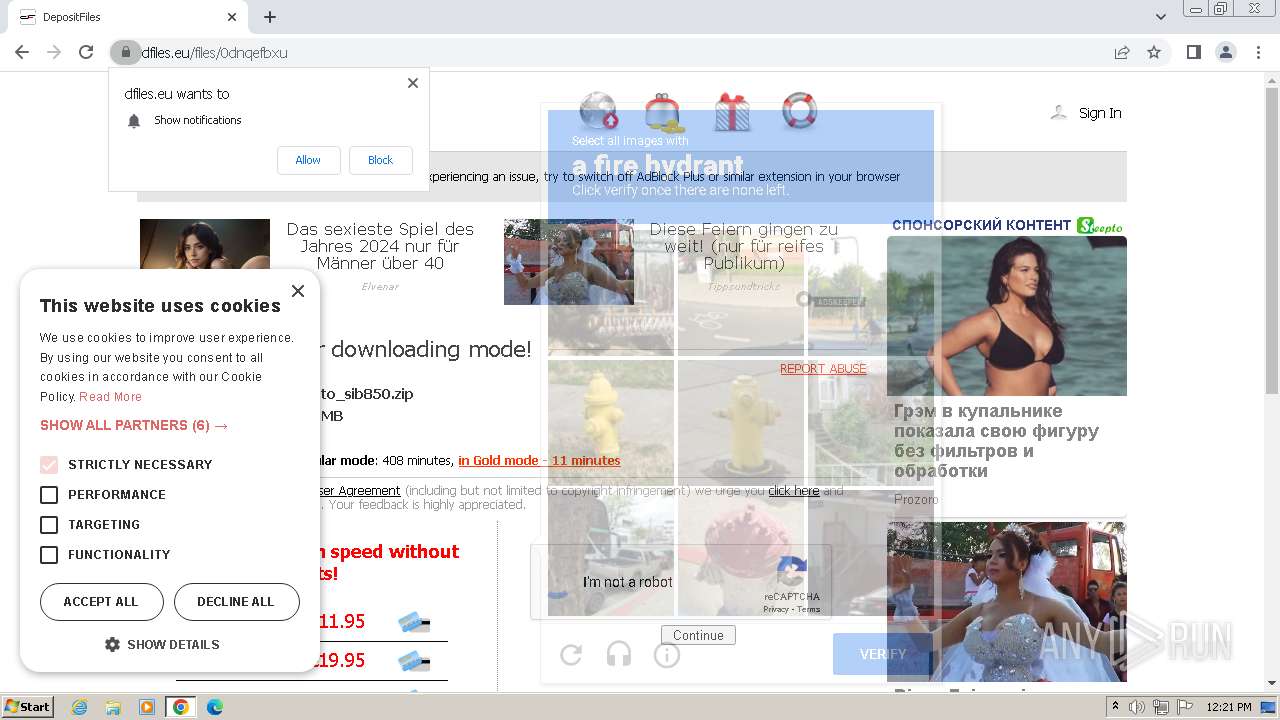
Task: Close the DepositFiles tab
Action: (232, 17)
